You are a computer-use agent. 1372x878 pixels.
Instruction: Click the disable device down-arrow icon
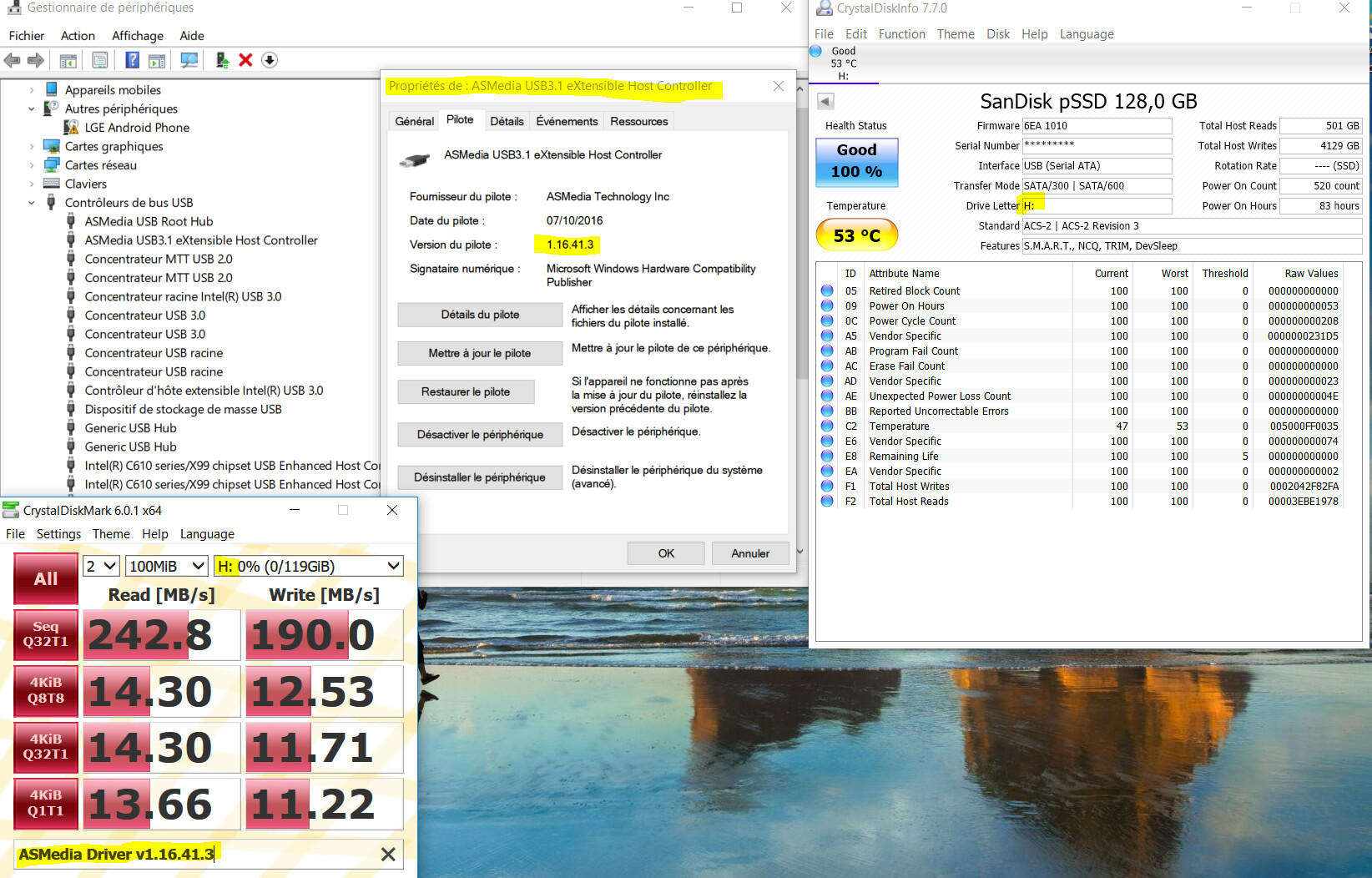270,60
